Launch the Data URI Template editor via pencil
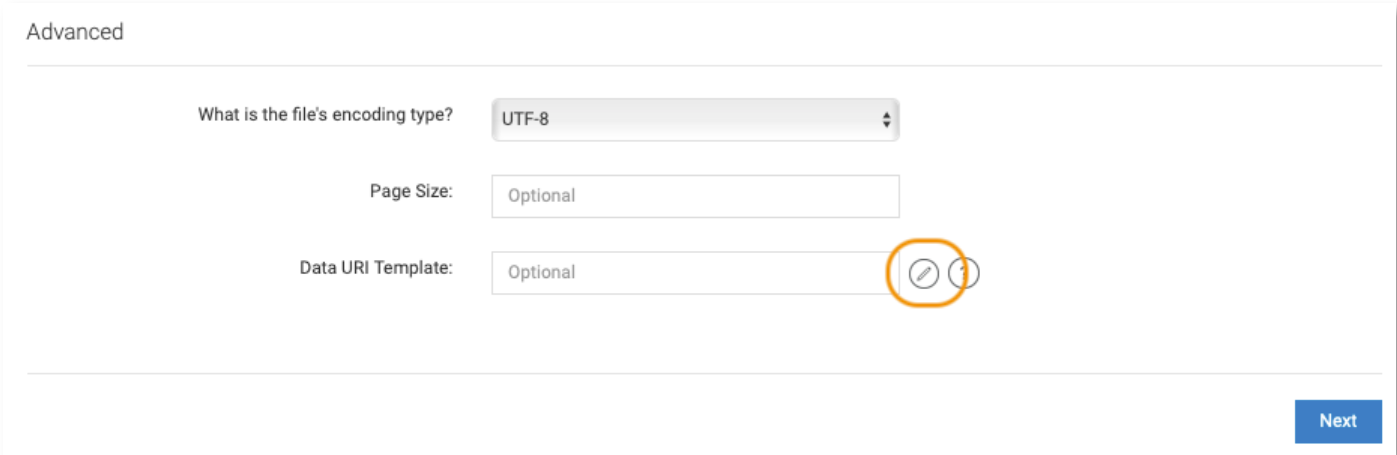 [923, 273]
